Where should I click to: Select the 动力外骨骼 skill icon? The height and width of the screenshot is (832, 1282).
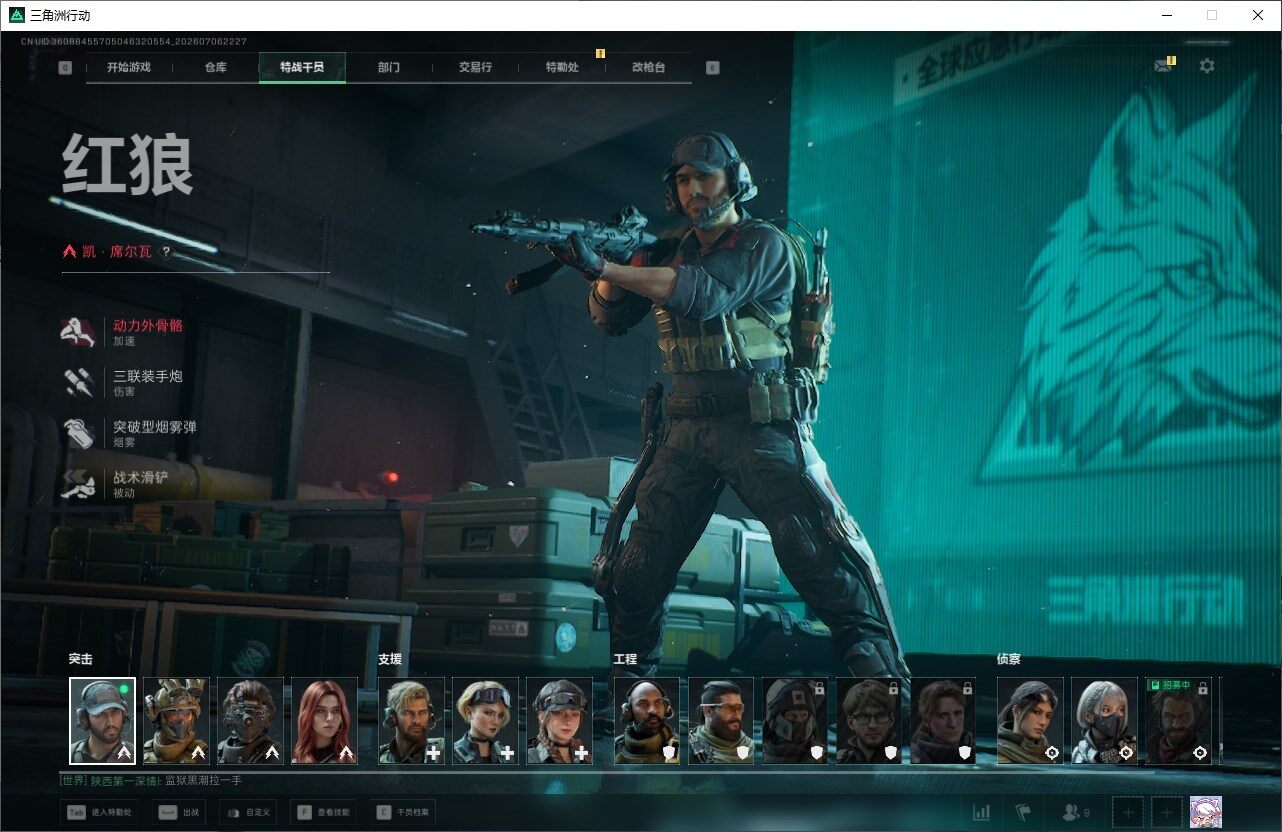77,332
